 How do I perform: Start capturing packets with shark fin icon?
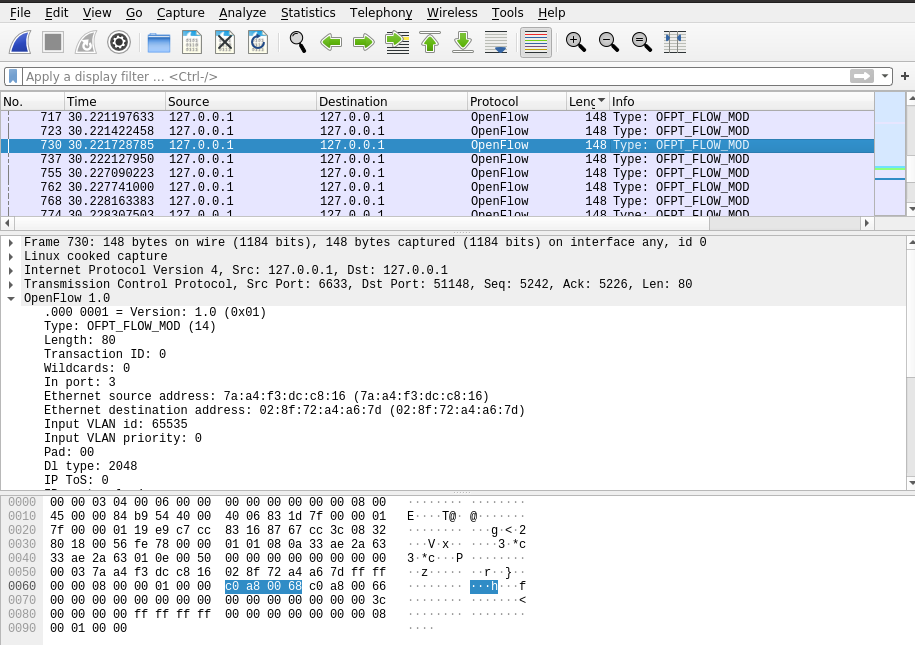point(20,42)
